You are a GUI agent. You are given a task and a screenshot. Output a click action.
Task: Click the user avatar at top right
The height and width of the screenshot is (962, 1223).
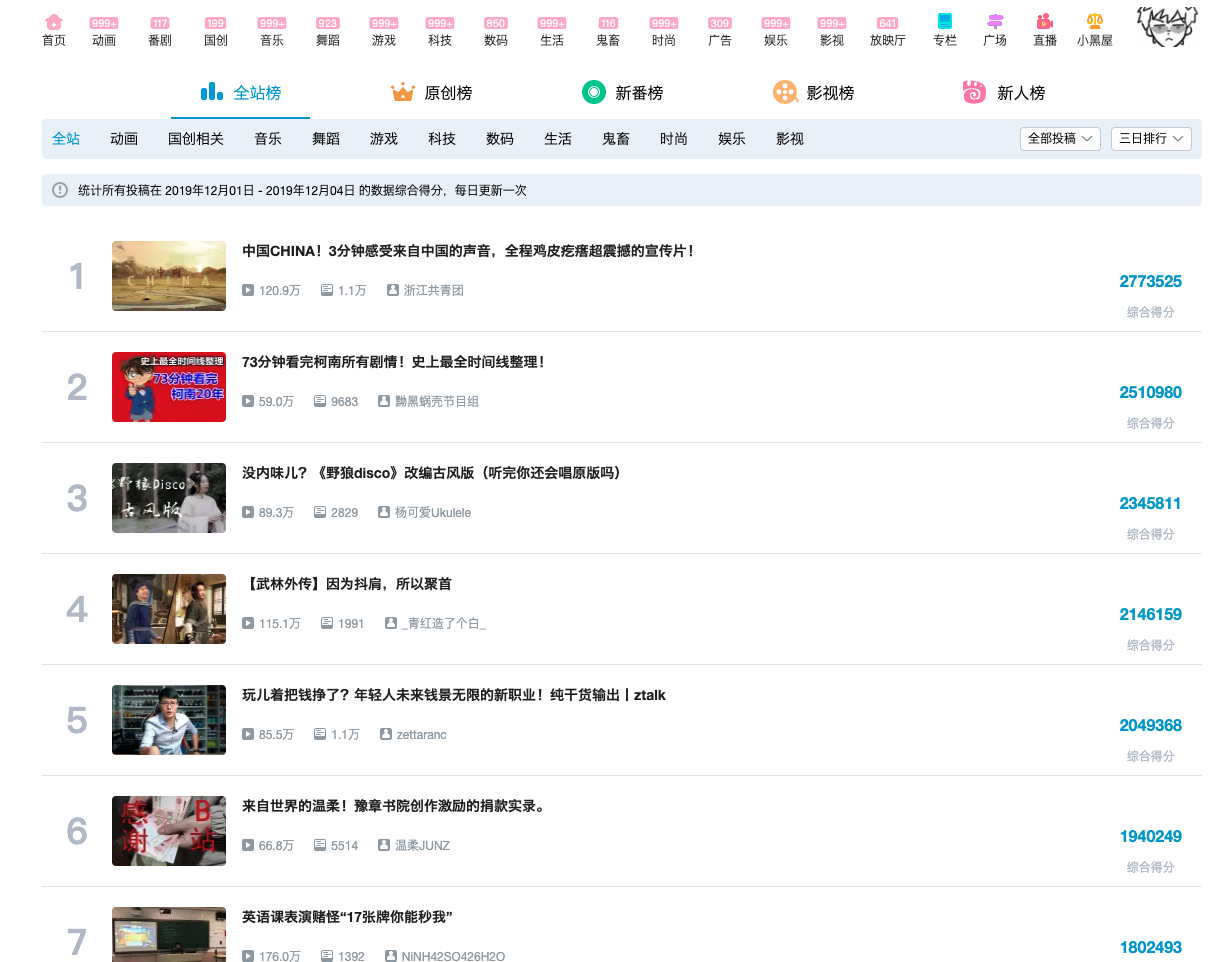pyautogui.click(x=1167, y=28)
